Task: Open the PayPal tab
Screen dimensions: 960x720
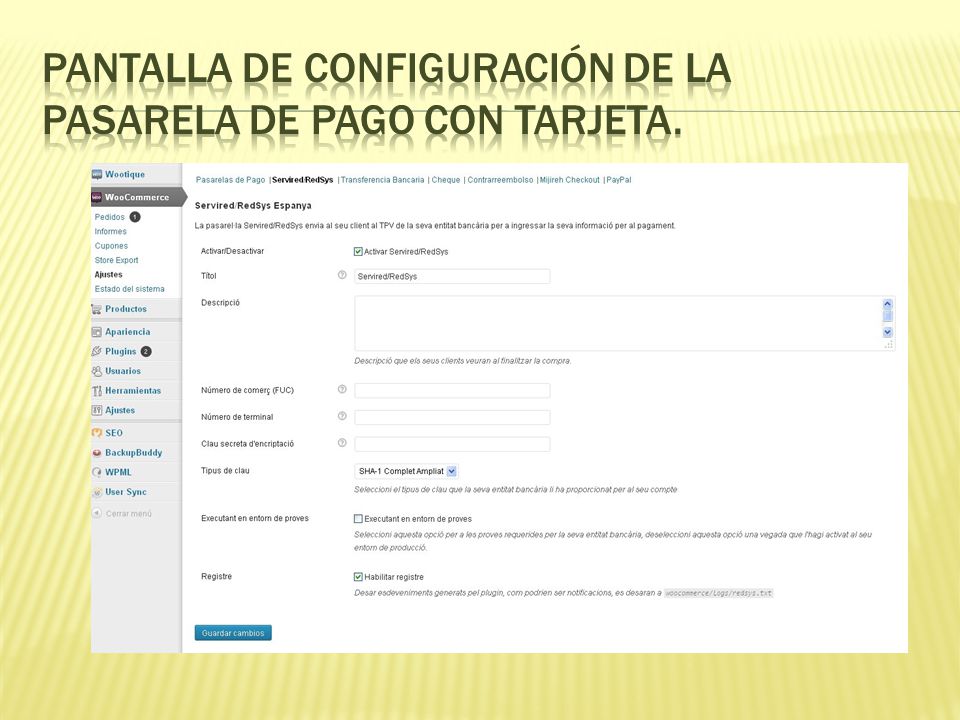Action: (x=618, y=180)
